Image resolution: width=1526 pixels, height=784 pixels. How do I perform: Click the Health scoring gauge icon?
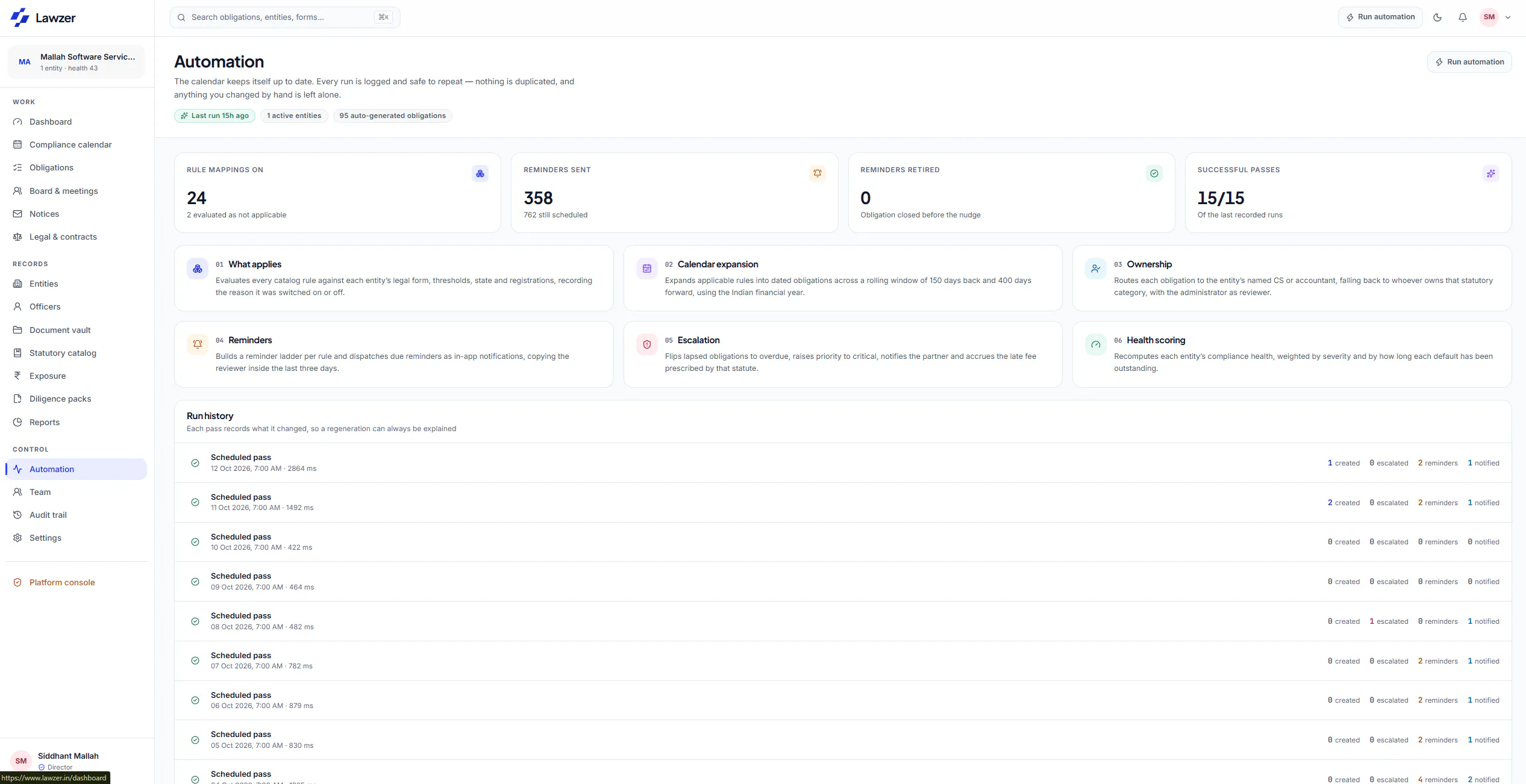tap(1096, 344)
